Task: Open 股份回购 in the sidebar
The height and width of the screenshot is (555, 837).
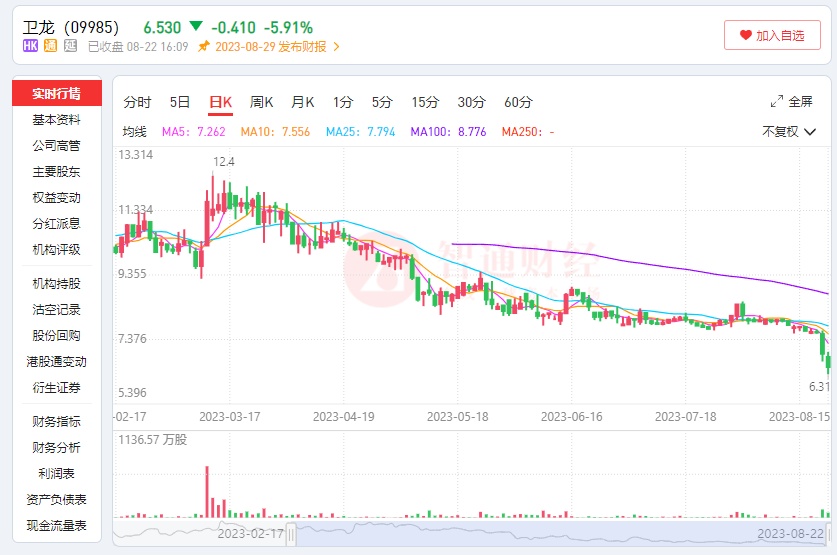Action: 57,335
